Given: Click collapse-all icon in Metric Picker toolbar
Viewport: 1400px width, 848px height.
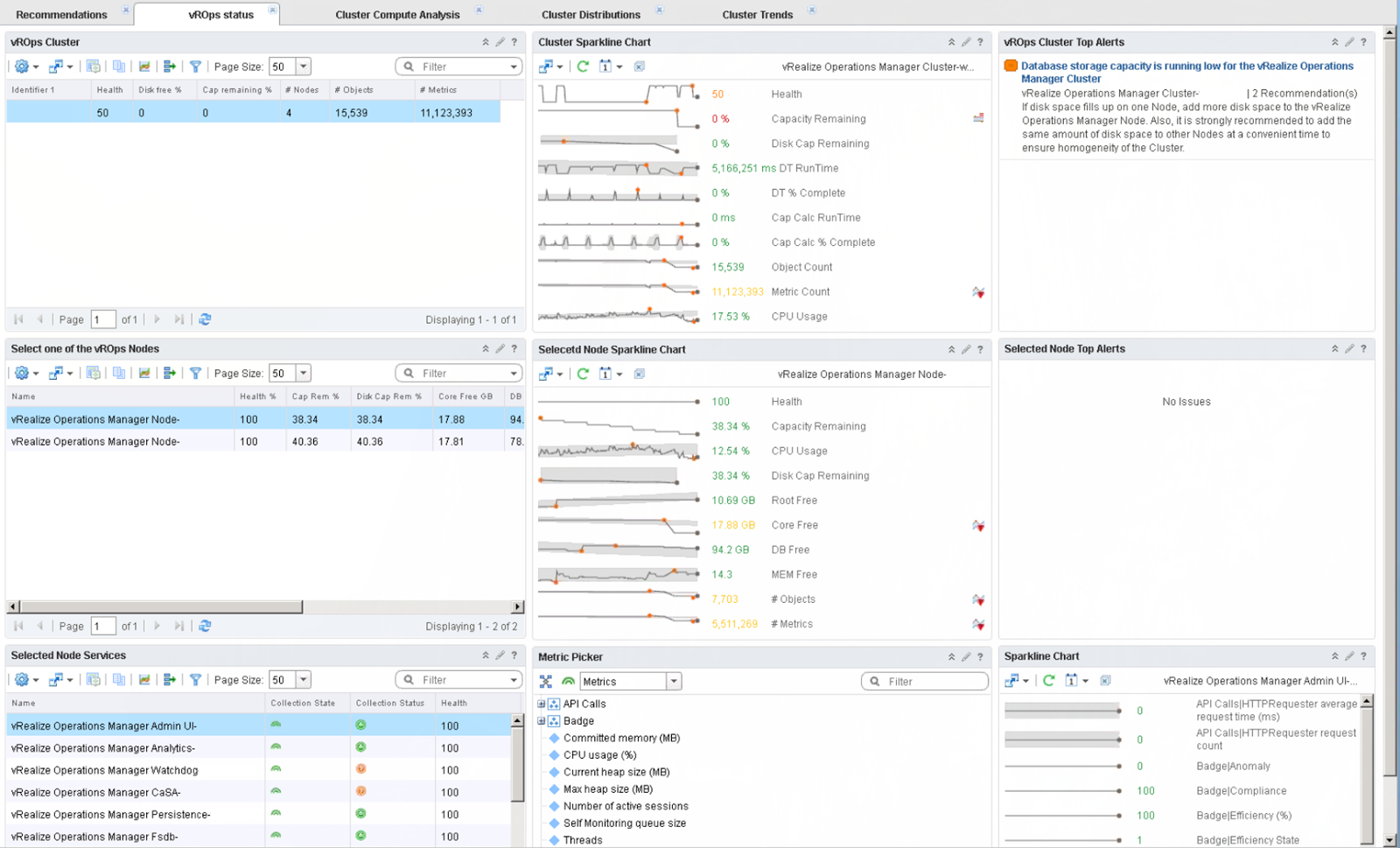Looking at the screenshot, I should pos(546,681).
